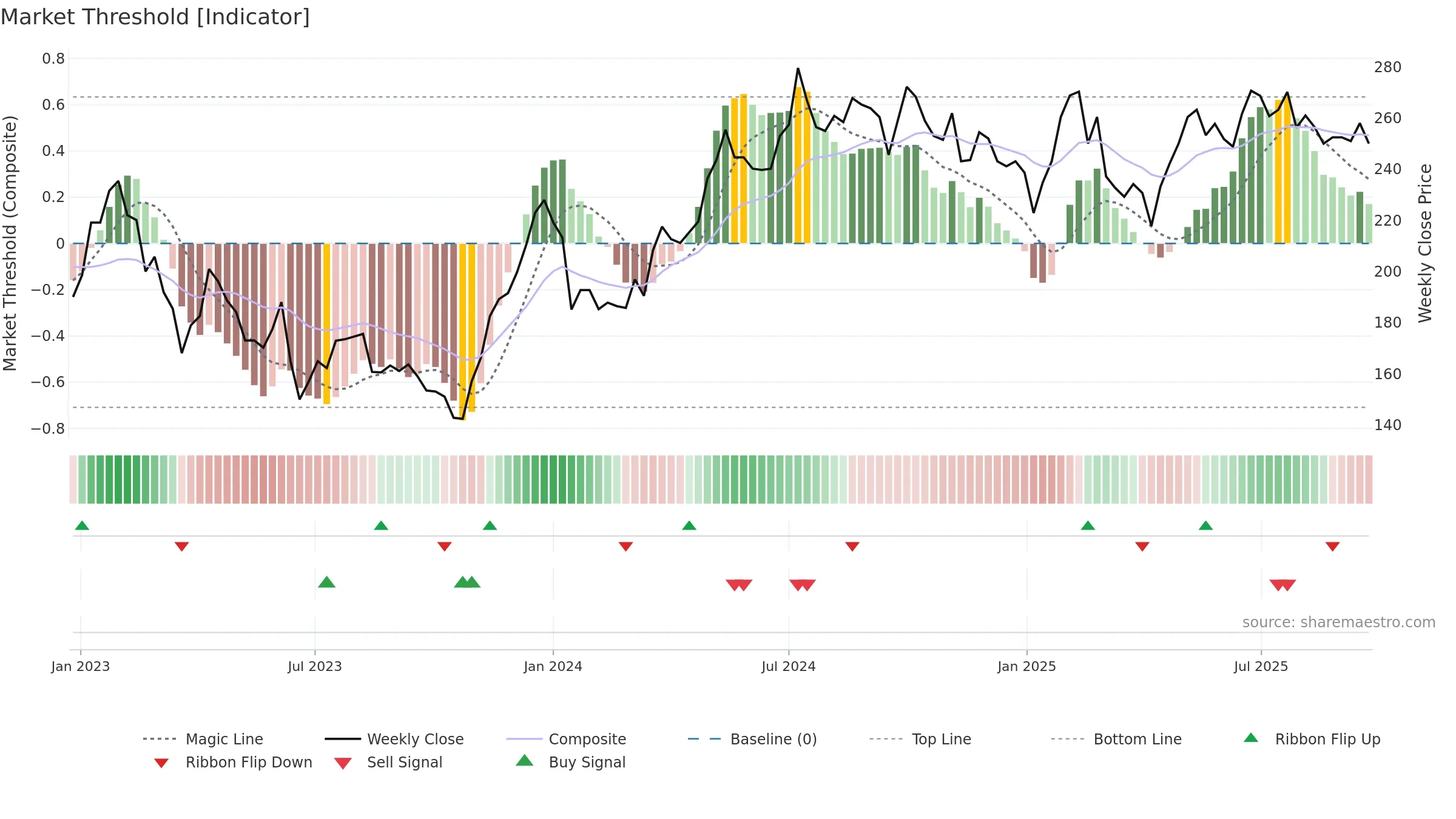Toggle the Composite legend entry

click(566, 739)
